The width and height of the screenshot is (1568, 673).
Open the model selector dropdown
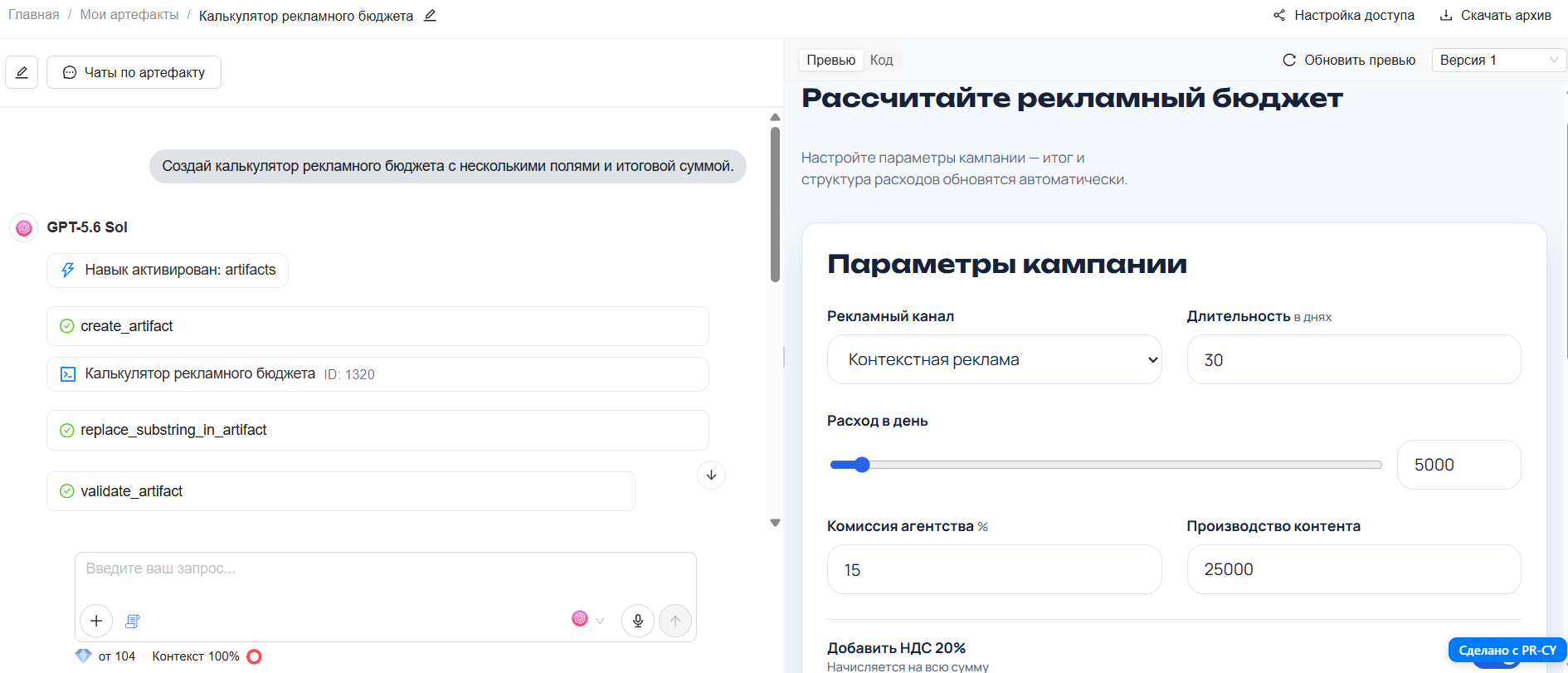point(588,619)
